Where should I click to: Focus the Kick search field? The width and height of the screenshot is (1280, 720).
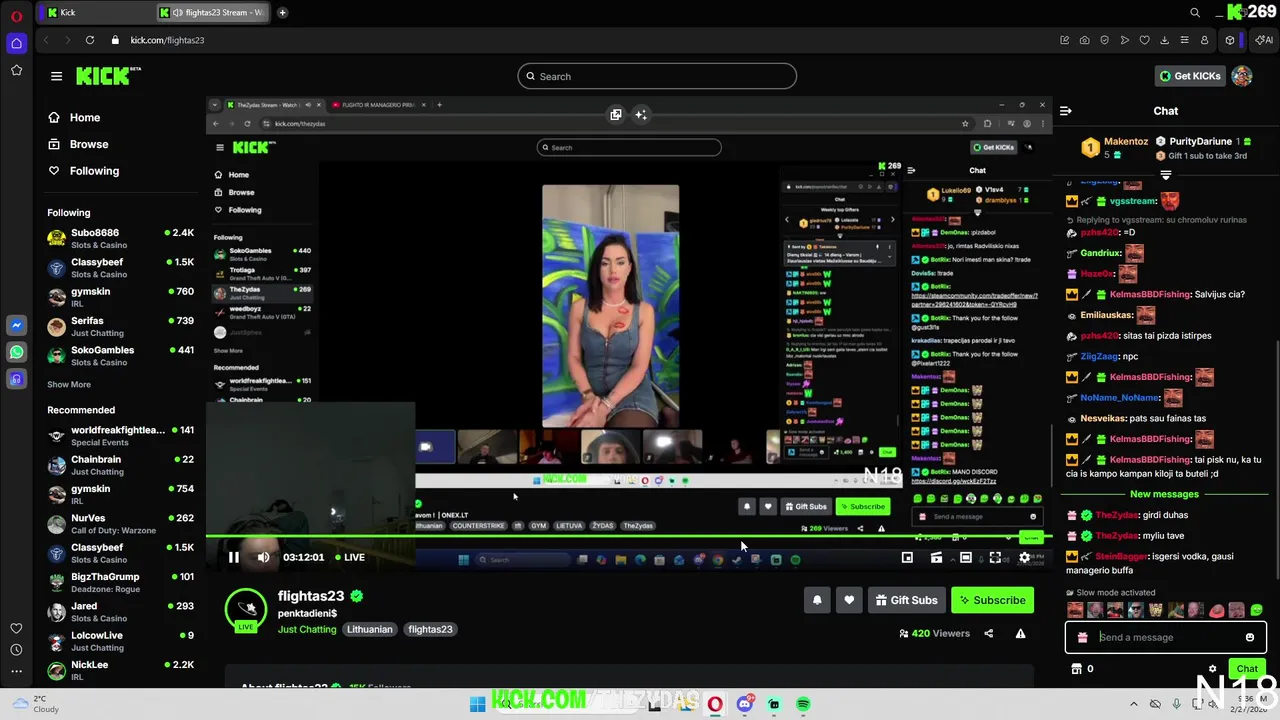[657, 76]
